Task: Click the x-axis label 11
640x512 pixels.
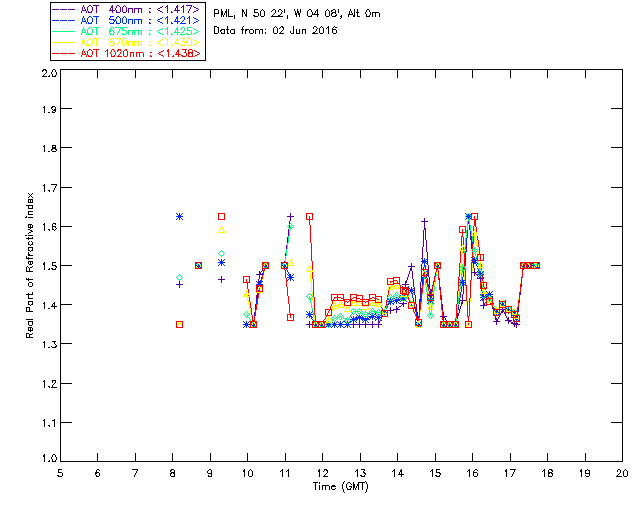Action: point(285,473)
